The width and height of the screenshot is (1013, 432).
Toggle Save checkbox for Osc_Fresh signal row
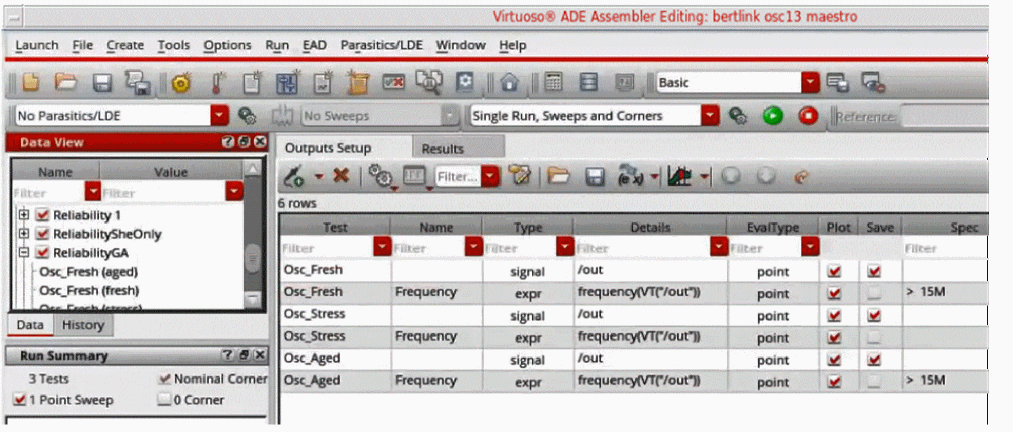[873, 272]
